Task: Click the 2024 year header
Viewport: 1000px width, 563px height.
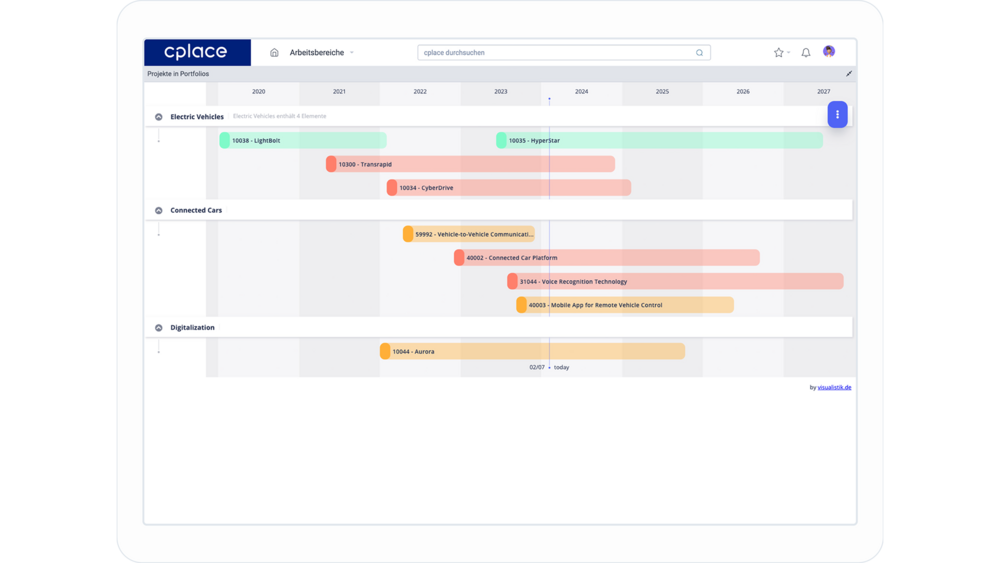Action: click(x=581, y=92)
